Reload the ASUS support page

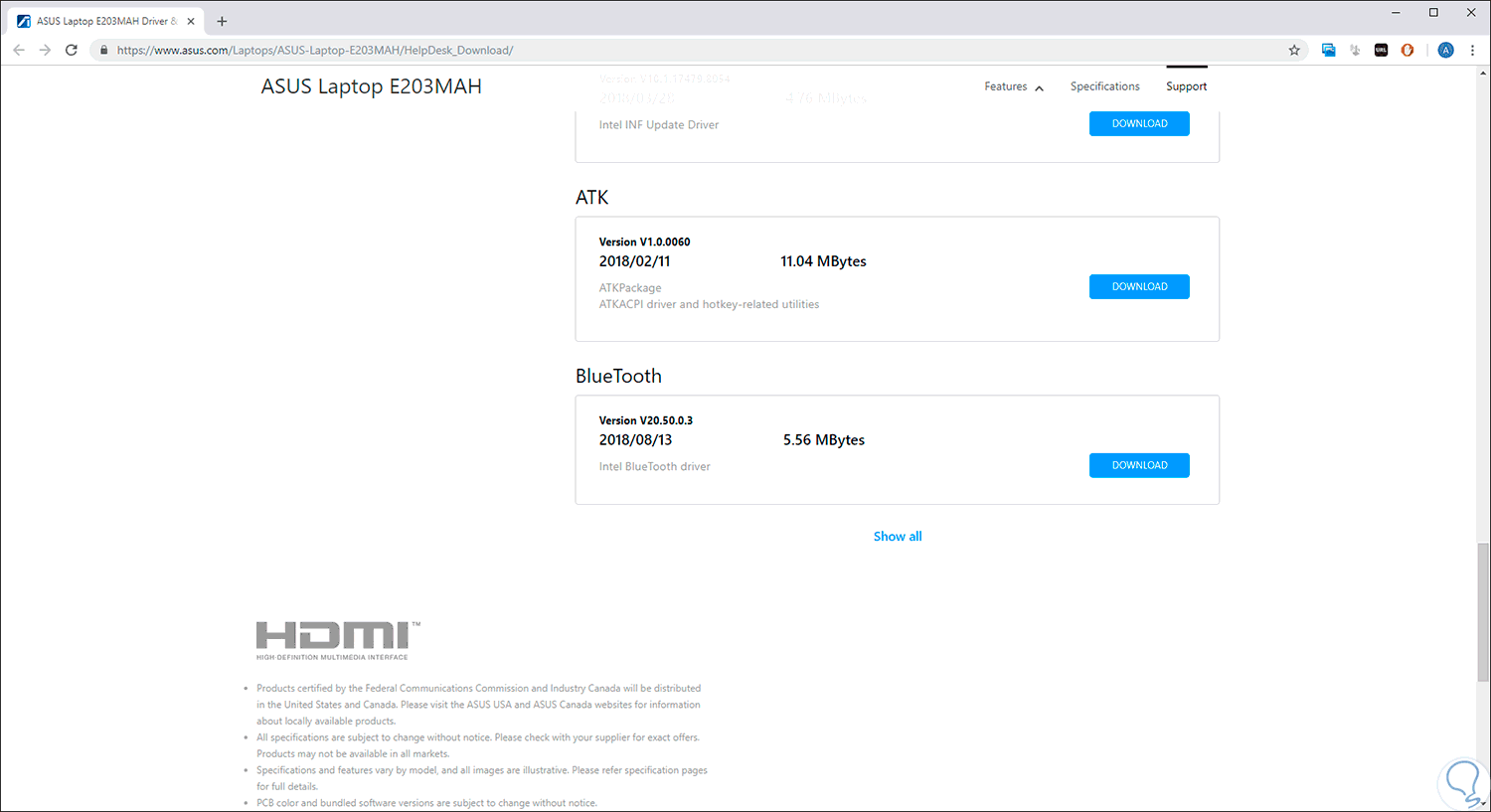click(72, 50)
